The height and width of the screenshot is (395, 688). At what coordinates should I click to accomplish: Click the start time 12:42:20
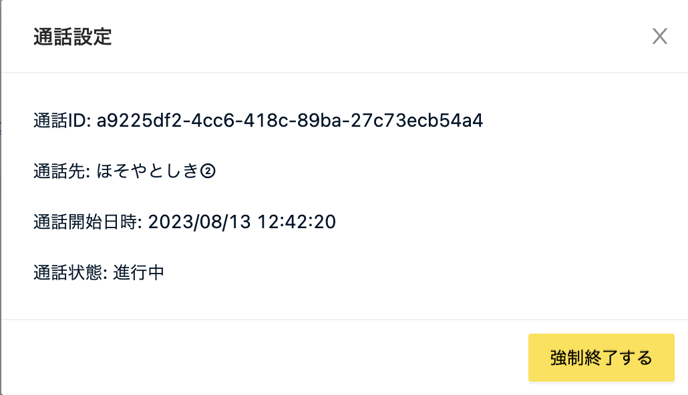[x=297, y=222]
